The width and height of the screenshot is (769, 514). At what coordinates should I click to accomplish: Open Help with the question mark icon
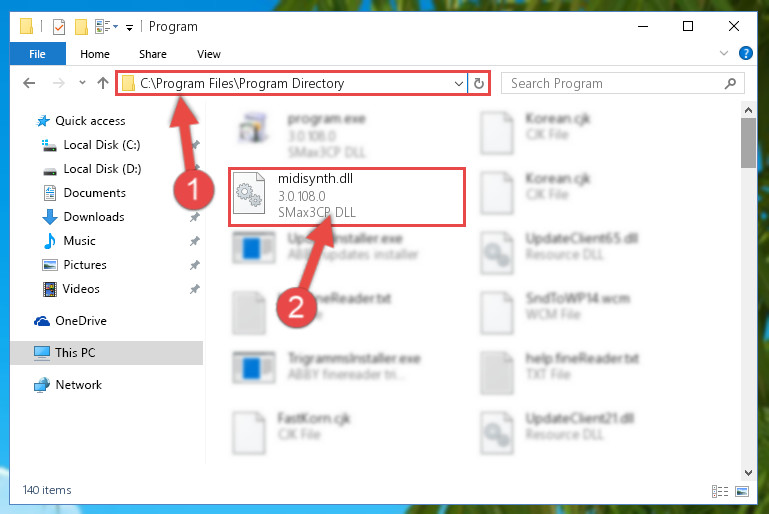coord(745,53)
